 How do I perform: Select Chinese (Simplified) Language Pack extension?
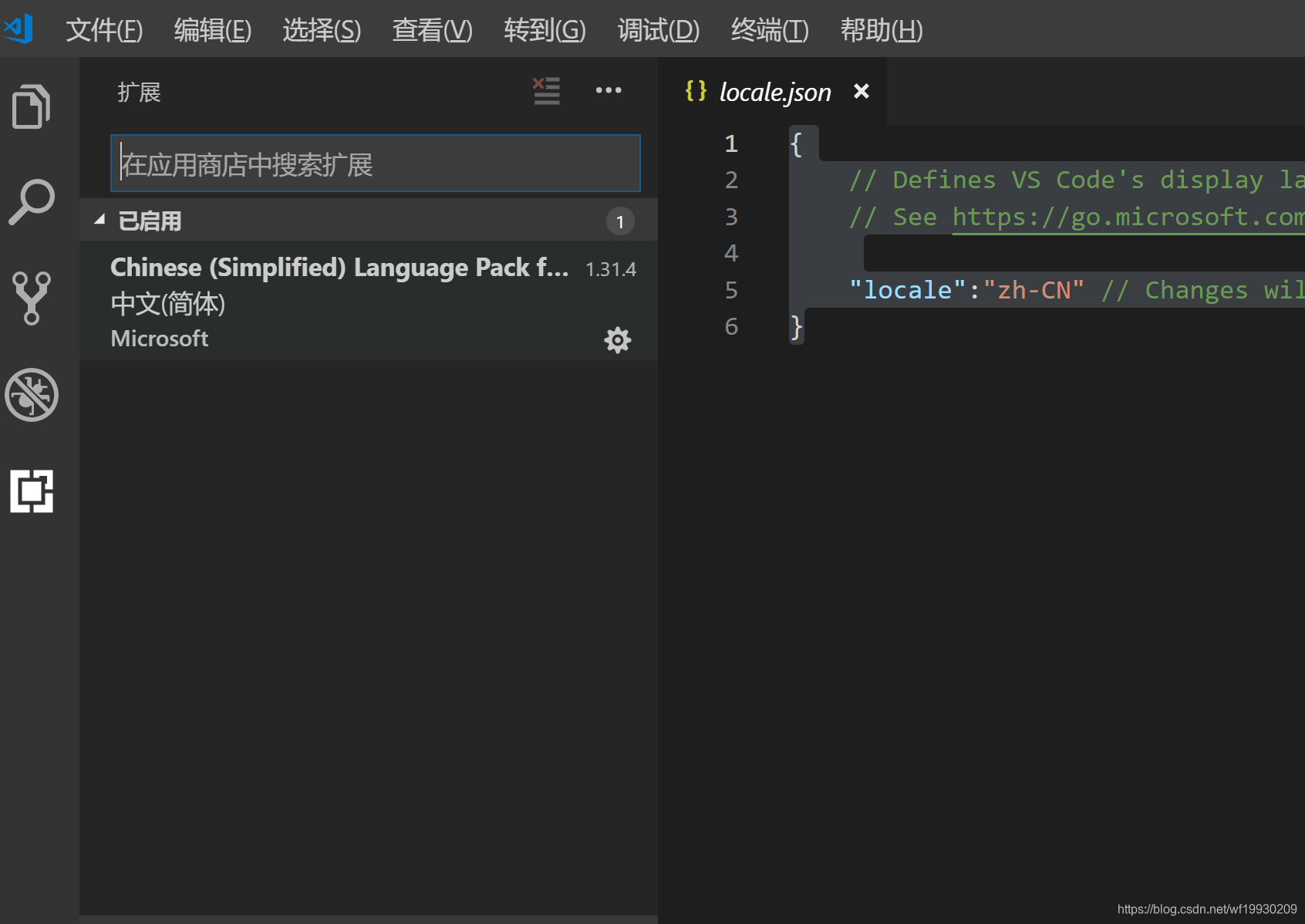click(369, 301)
